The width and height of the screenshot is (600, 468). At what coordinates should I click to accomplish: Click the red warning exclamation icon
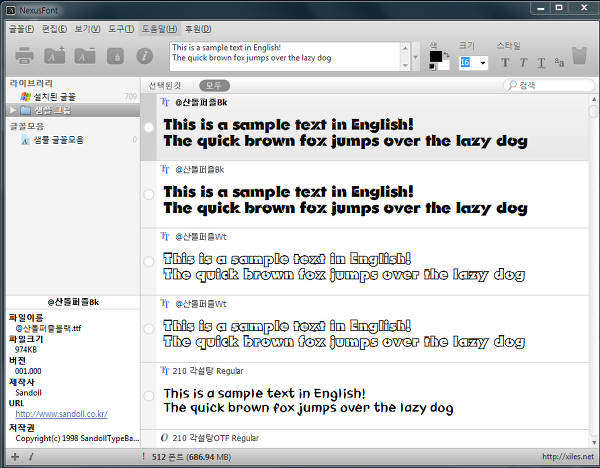pyautogui.click(x=143, y=456)
